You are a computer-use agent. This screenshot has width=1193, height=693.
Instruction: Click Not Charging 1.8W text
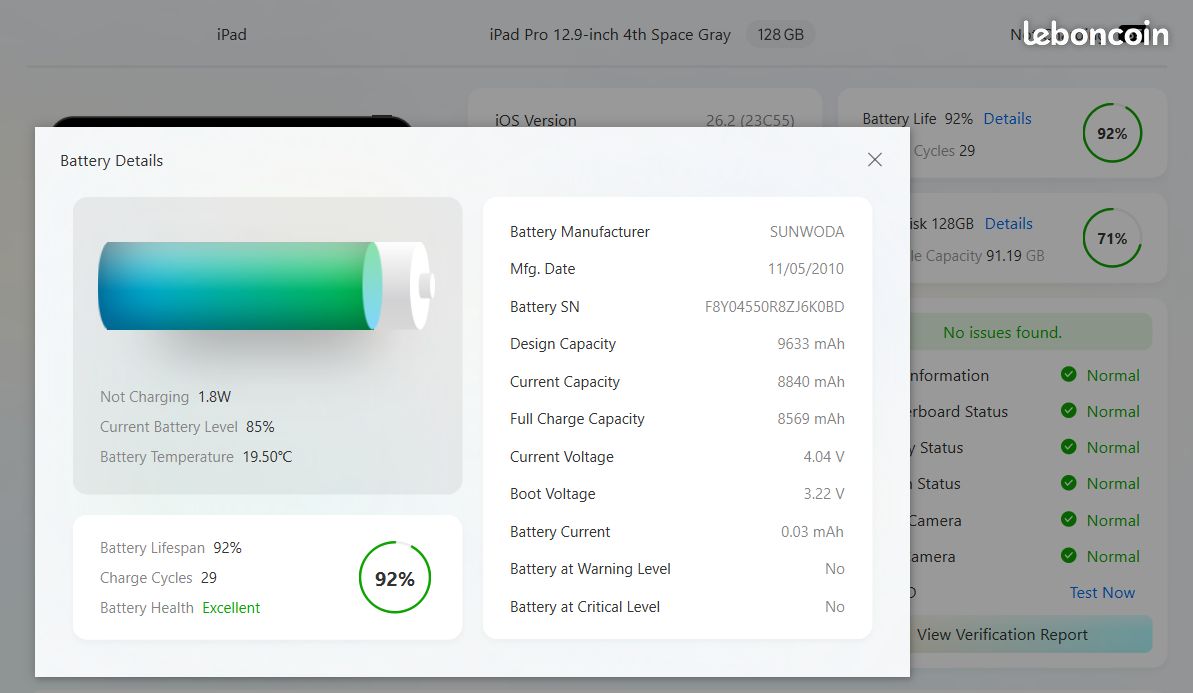click(165, 396)
